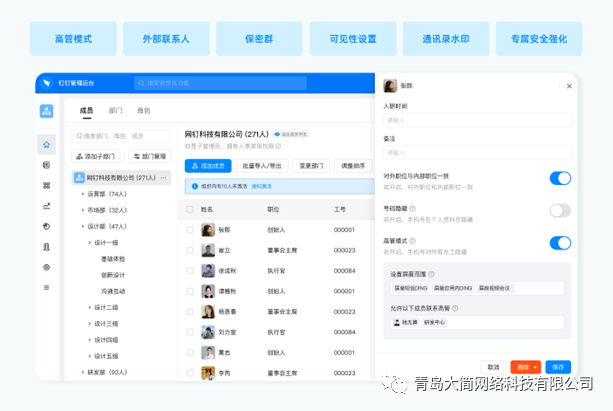Click the info icon in the blue notice banner
Screen dimensions: 613x411
point(194,186)
